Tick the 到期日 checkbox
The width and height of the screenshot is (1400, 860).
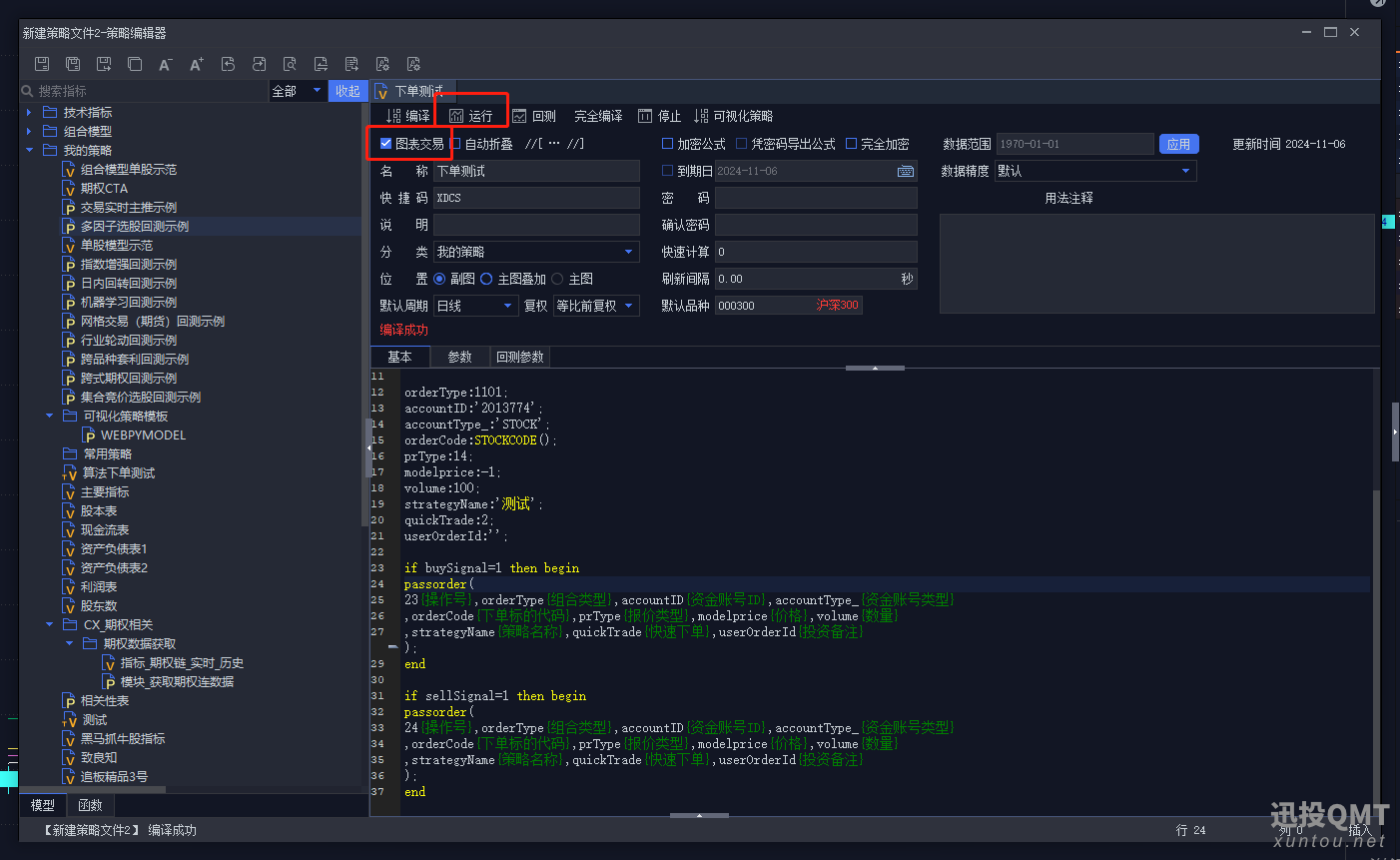click(668, 171)
